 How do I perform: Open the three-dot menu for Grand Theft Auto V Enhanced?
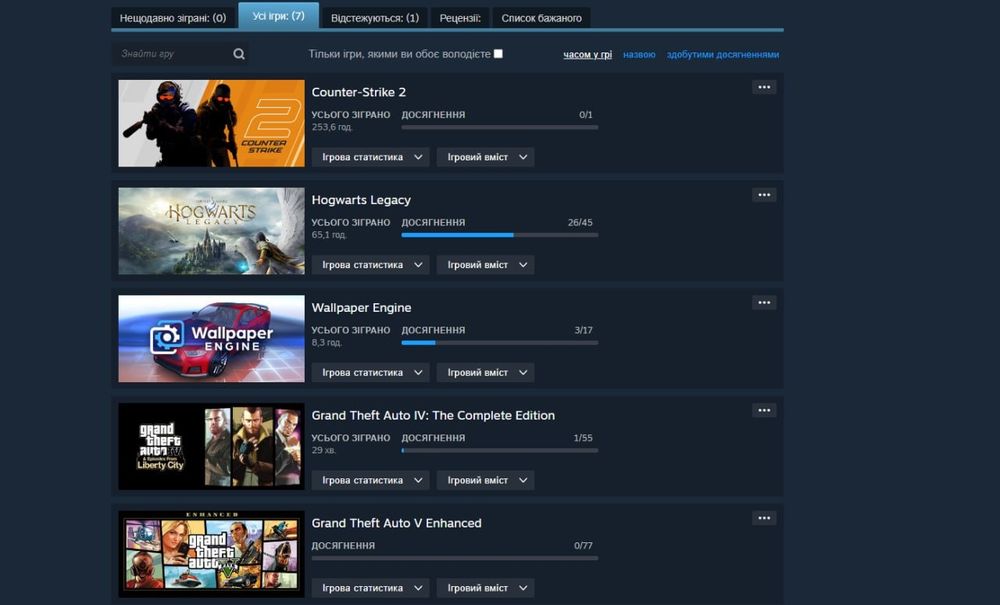tap(764, 518)
